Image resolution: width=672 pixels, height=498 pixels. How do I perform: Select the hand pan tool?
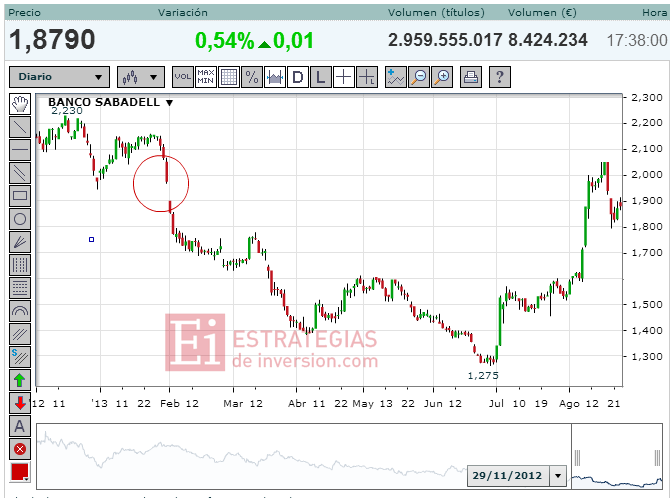(20, 104)
